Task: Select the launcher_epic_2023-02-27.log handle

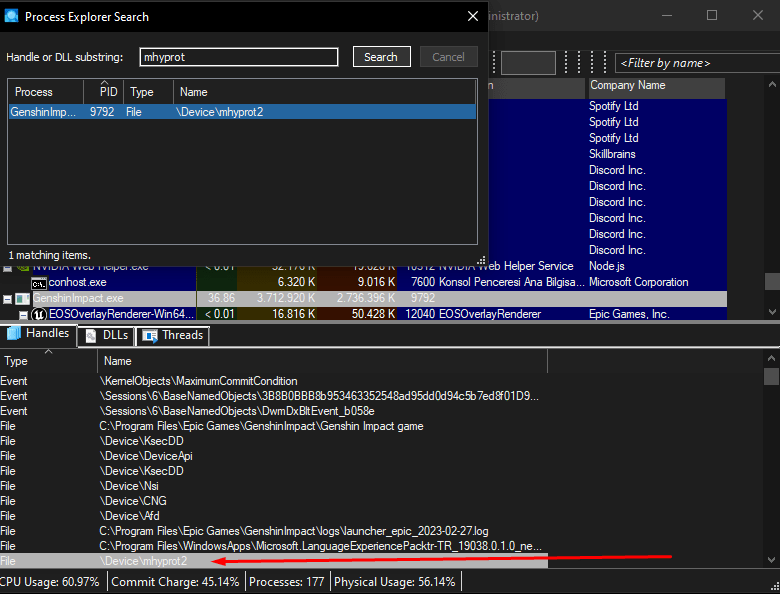Action: pos(274,531)
